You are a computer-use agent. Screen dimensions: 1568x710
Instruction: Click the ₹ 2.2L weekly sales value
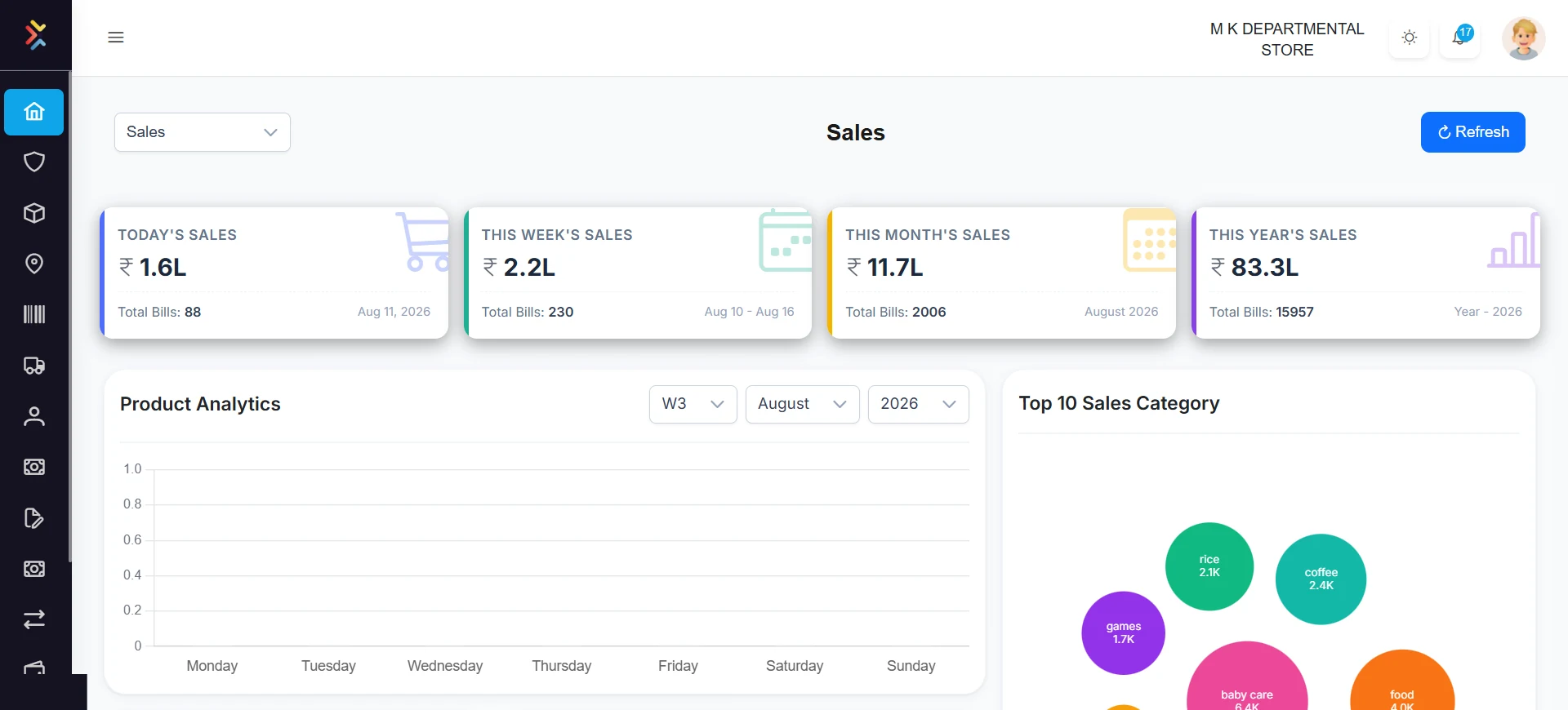(x=519, y=267)
